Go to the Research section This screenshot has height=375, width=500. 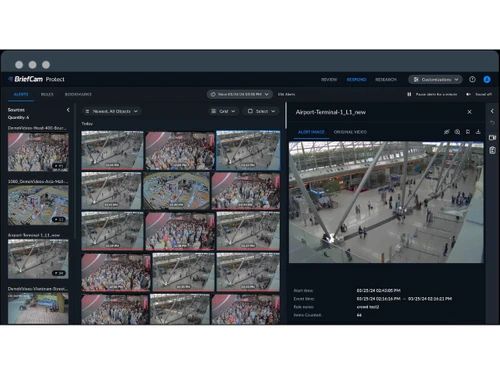[x=386, y=80]
